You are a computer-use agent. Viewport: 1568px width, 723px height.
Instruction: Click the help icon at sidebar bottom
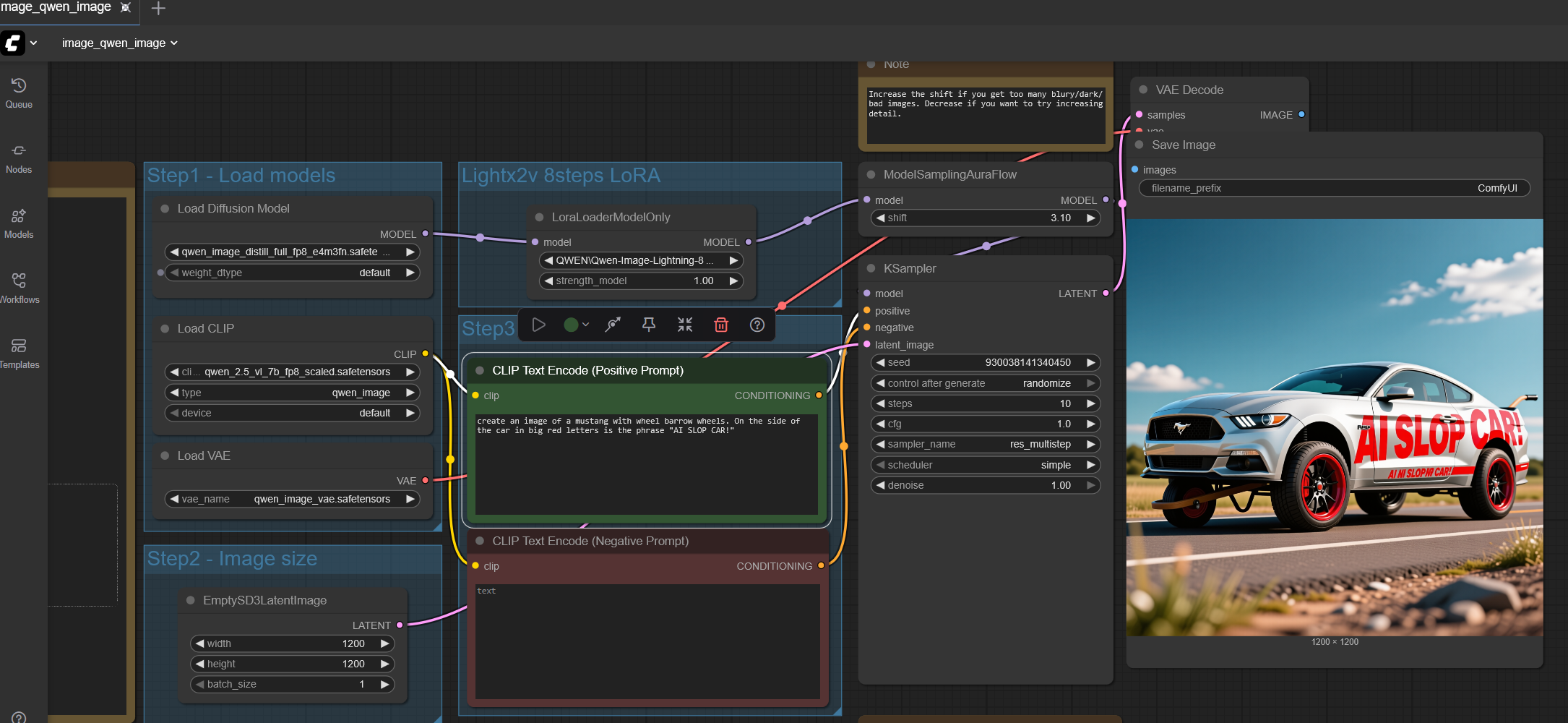coord(19,716)
